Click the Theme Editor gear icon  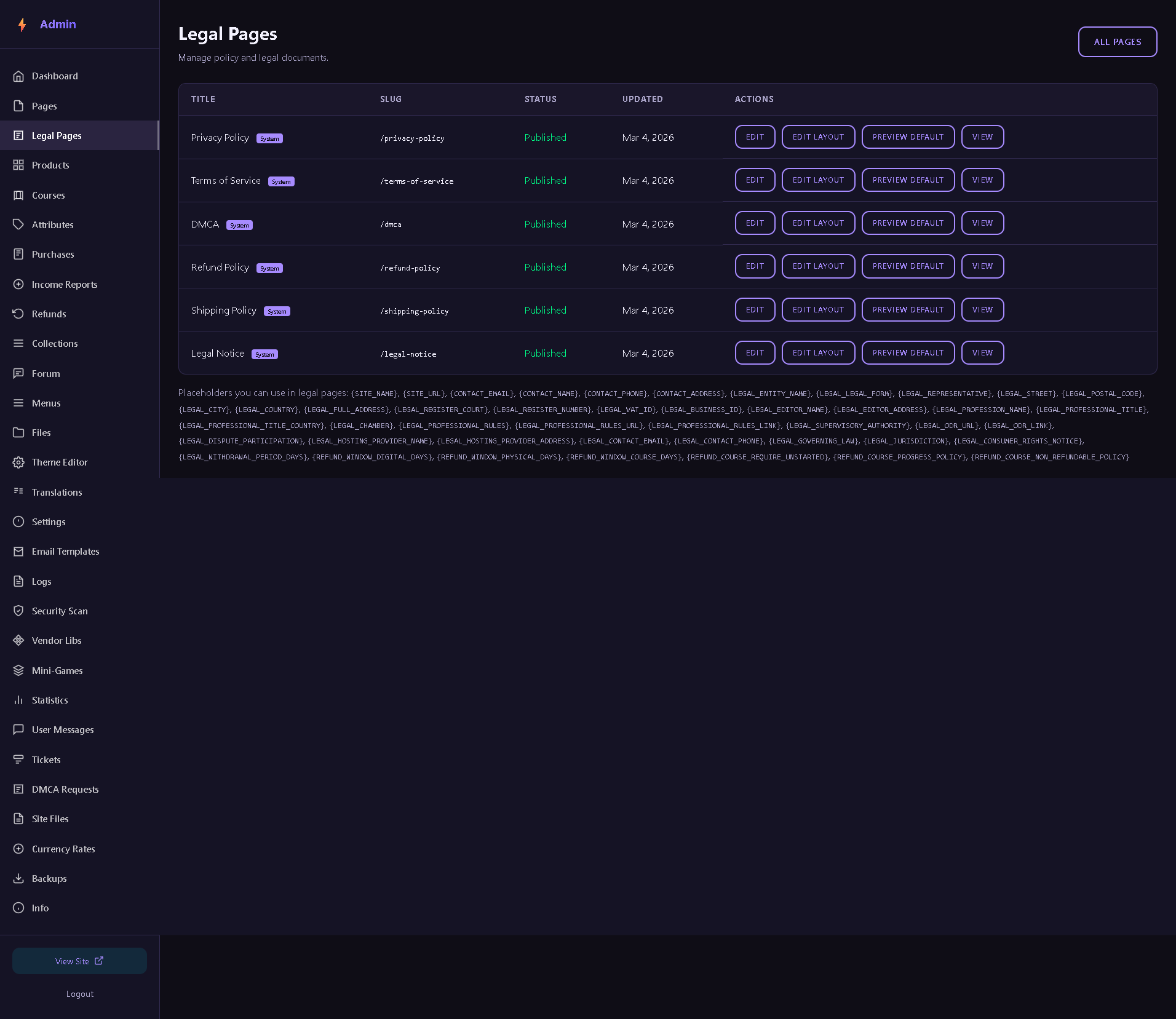pyautogui.click(x=18, y=462)
